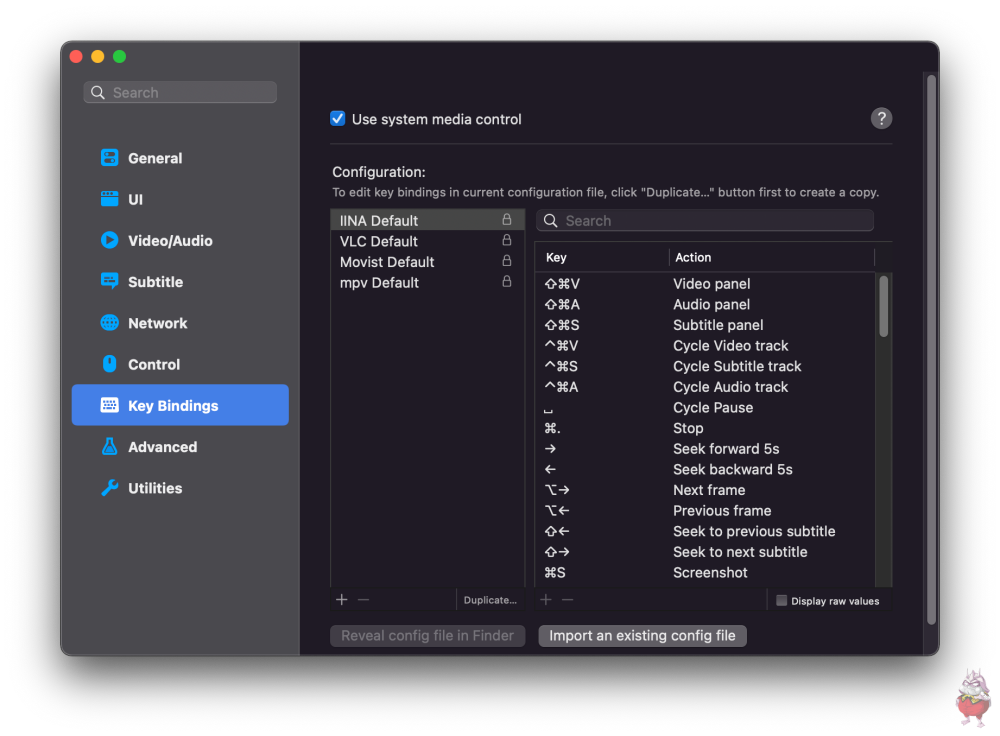
Task: Click Import an existing config file
Action: coord(642,635)
